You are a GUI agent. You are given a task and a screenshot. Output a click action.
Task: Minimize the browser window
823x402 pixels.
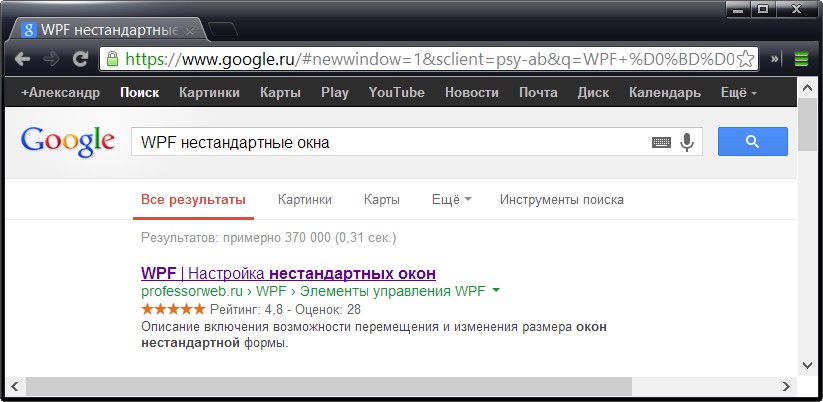pyautogui.click(x=738, y=9)
